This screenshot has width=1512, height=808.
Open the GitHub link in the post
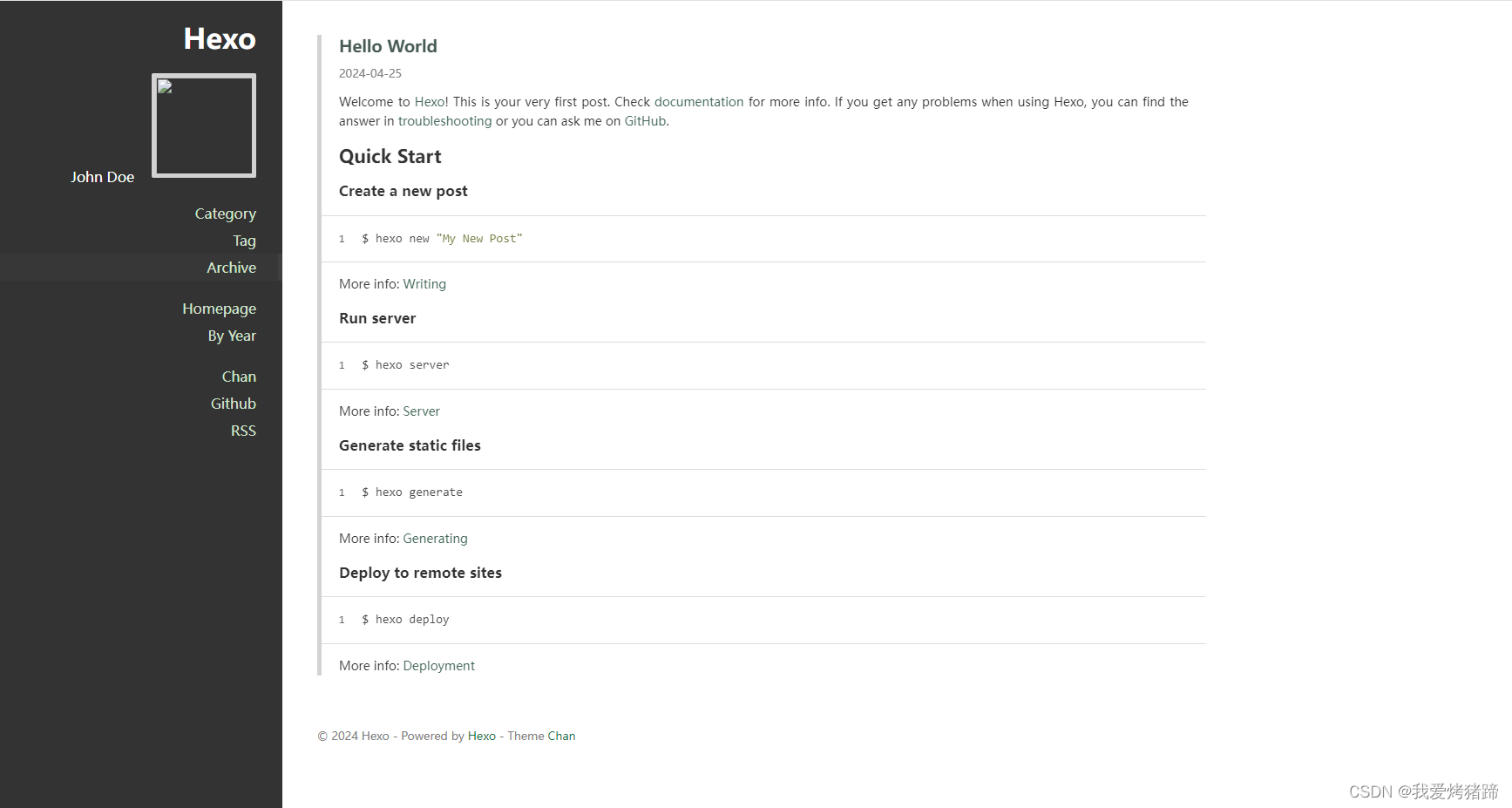point(645,121)
